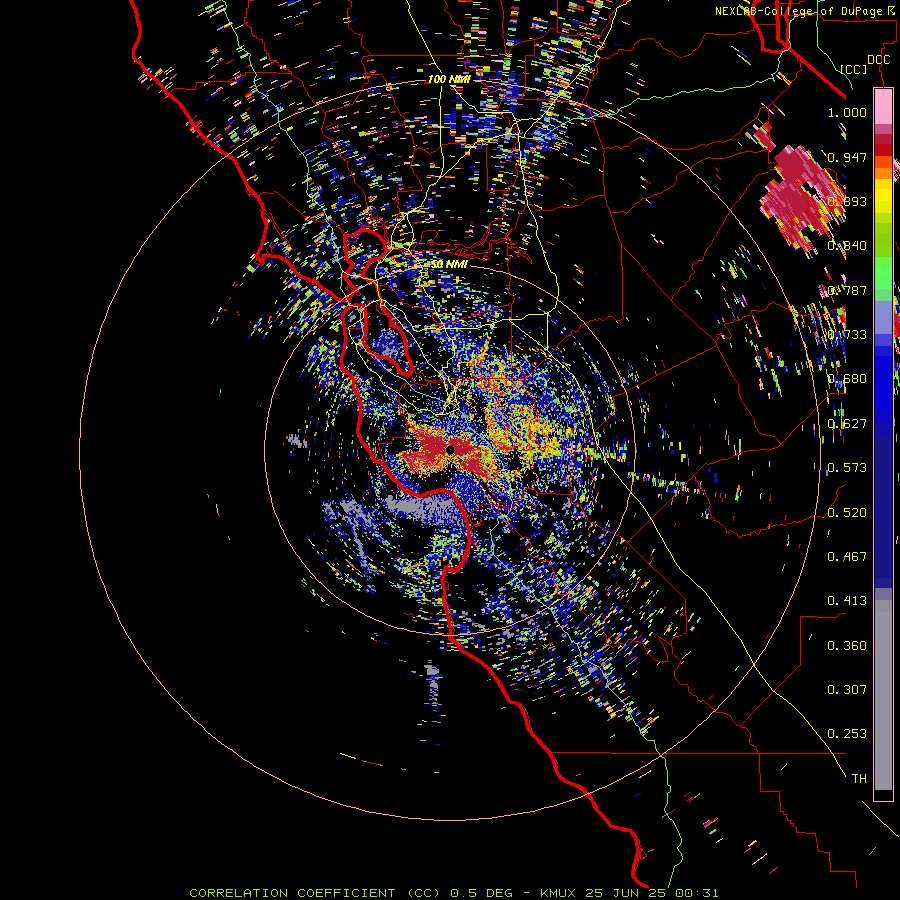Viewport: 900px width, 900px height.
Task: Select the 0.573 legend value
Action: (x=847, y=467)
